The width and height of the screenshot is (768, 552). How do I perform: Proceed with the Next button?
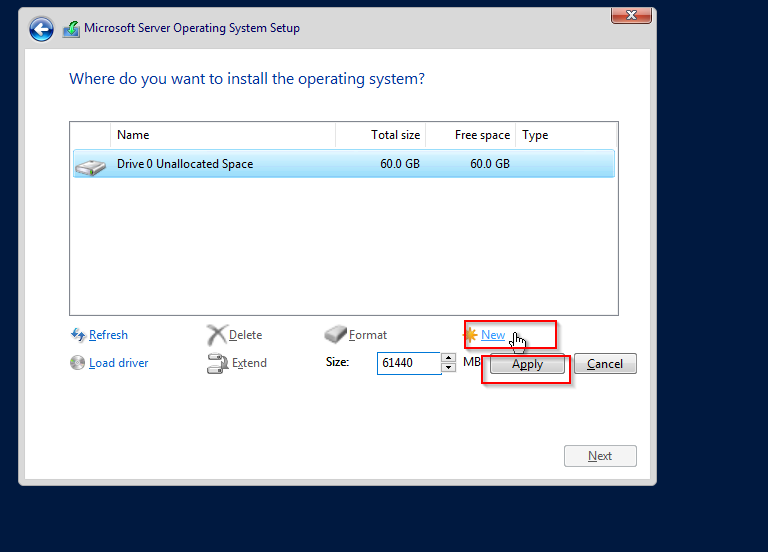pos(600,456)
